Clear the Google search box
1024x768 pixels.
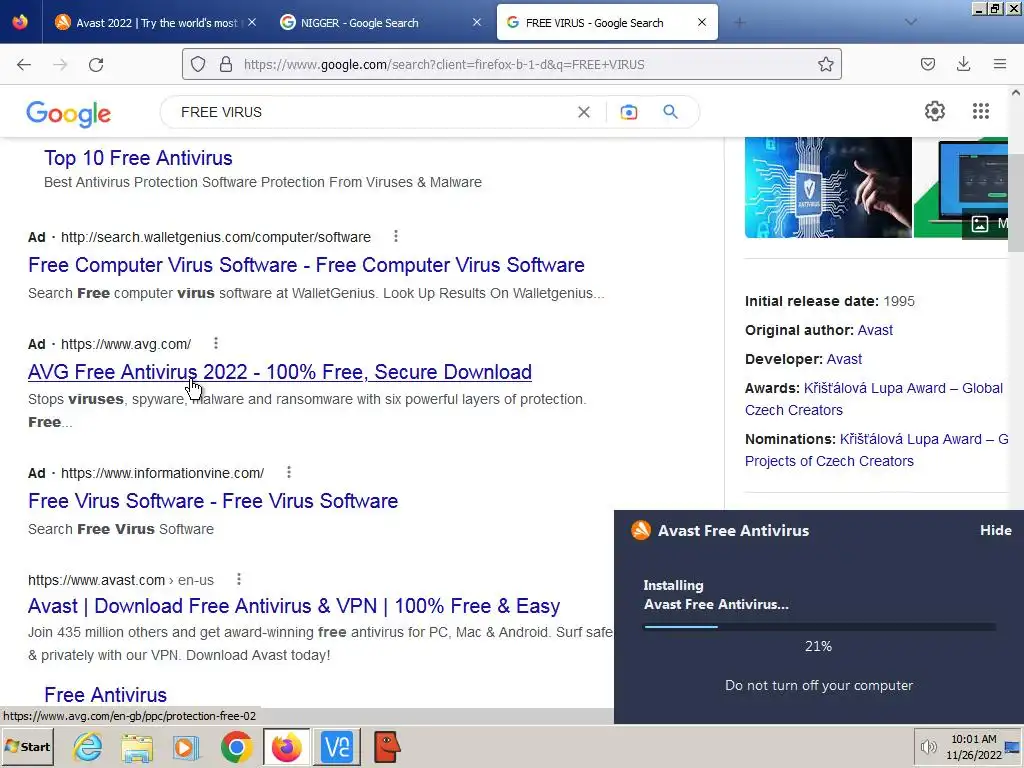[x=584, y=112]
